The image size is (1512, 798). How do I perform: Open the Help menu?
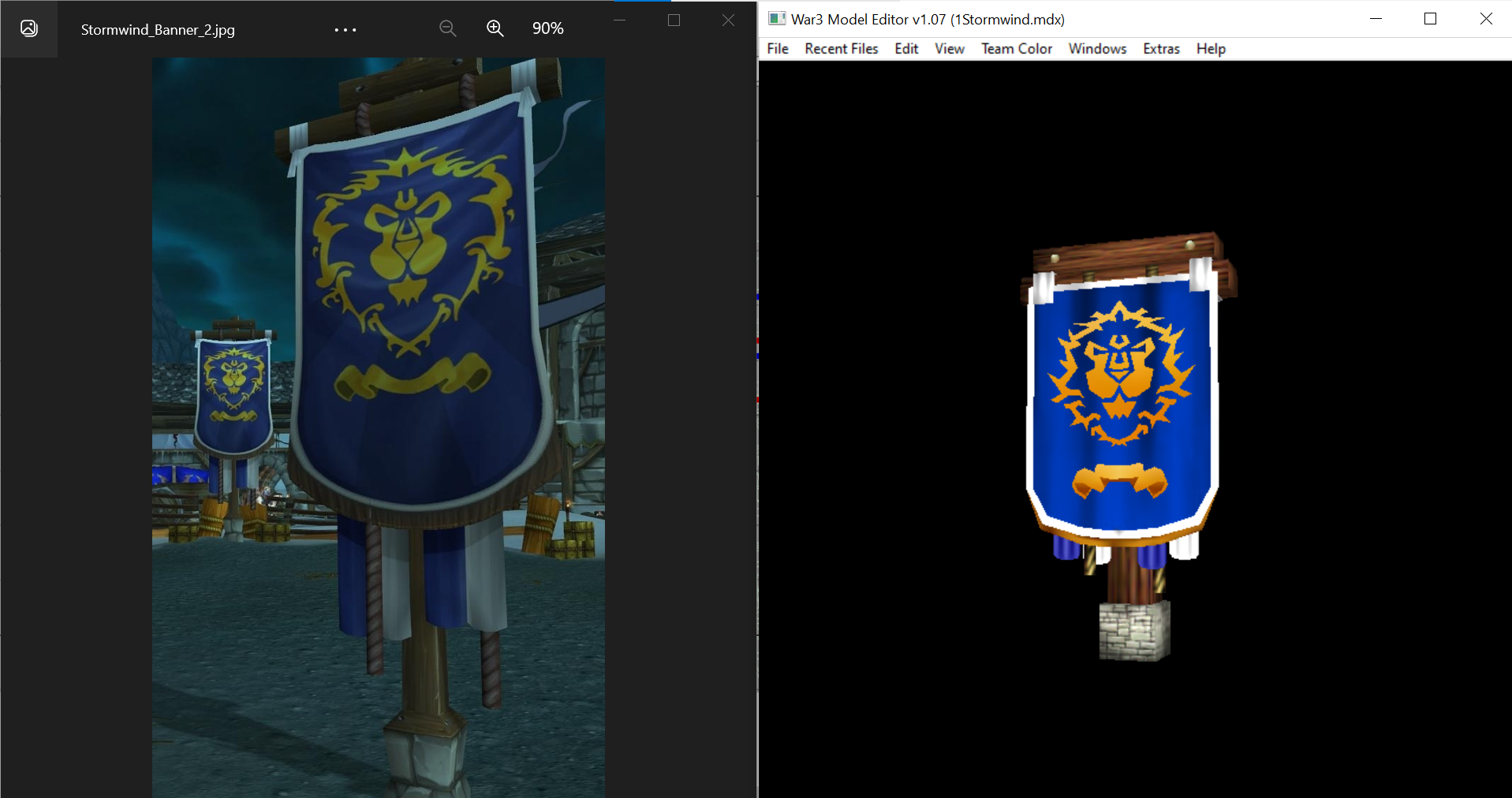(x=1211, y=49)
